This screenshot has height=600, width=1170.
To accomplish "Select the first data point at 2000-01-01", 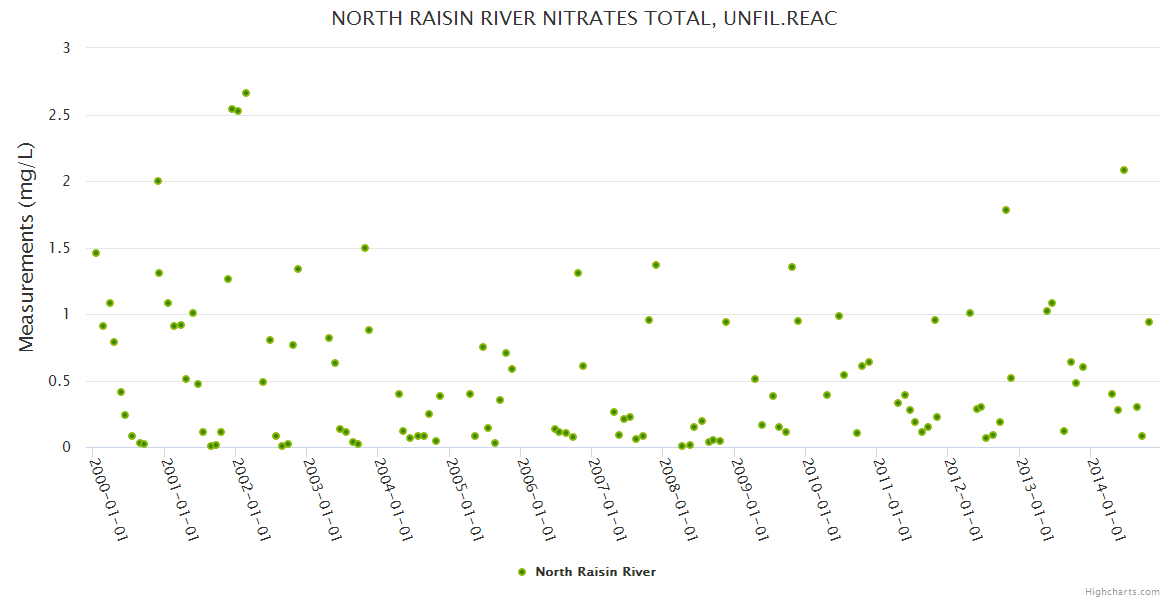I will (96, 253).
